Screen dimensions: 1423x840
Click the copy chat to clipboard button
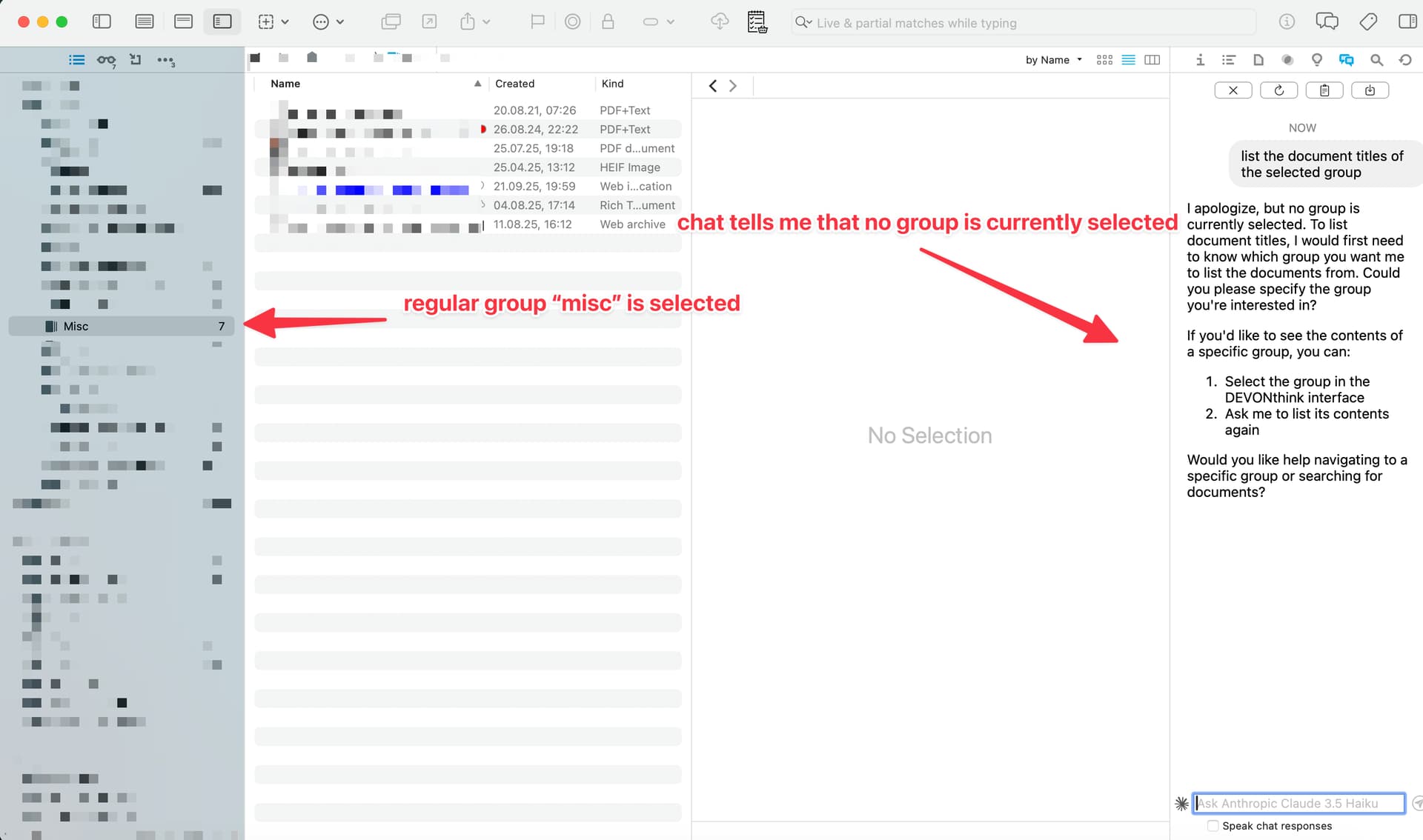(1324, 90)
